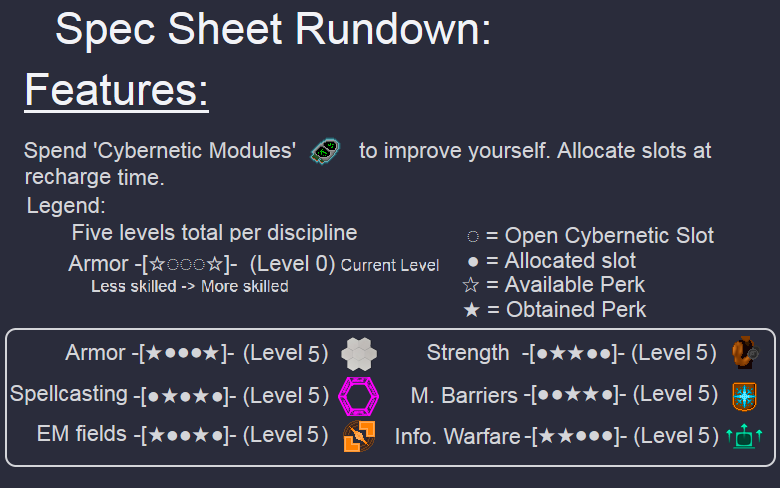Click the Spec Sheet Rundown title
This screenshot has width=780, height=488.
273,29
